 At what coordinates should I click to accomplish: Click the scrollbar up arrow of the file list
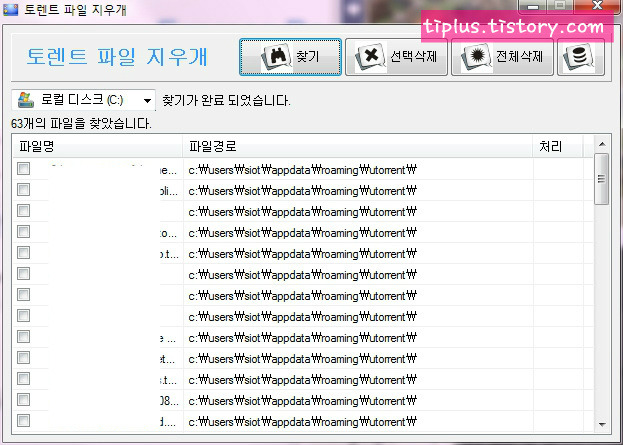(602, 144)
